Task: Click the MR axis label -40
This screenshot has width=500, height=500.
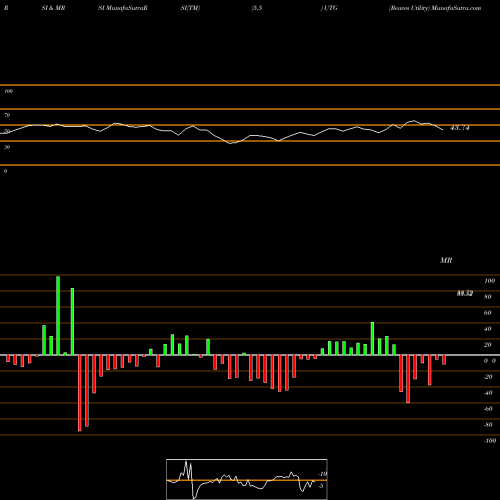Action: (488, 393)
